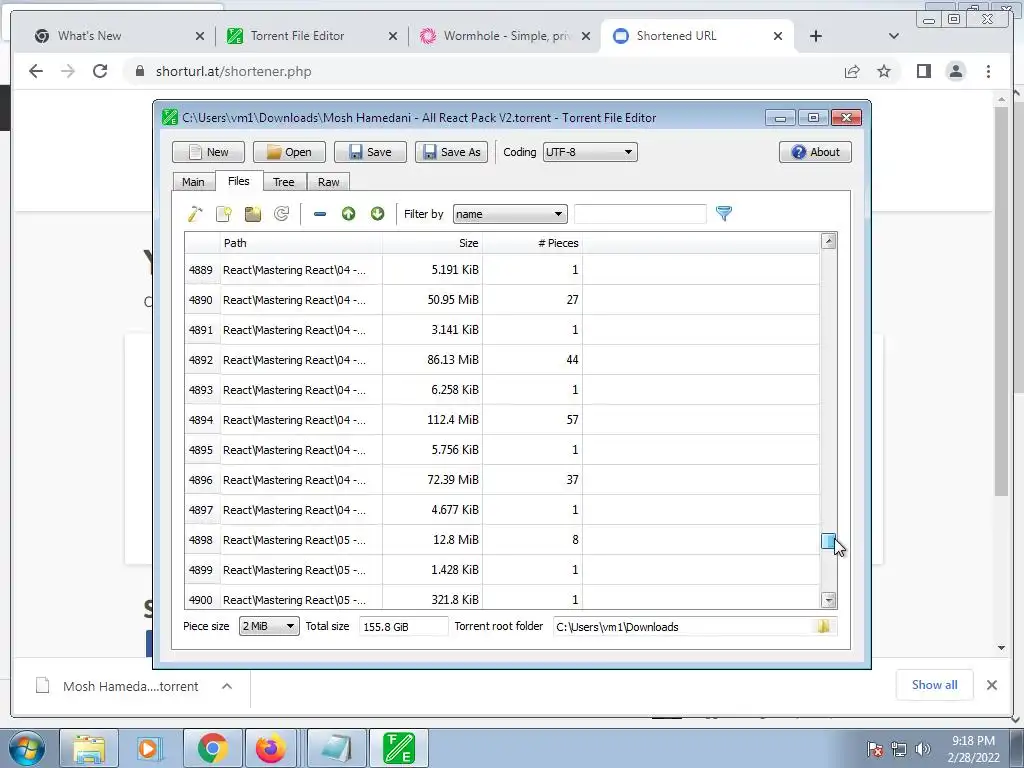Click the Save As button
This screenshot has height=768, width=1024.
pos(451,152)
